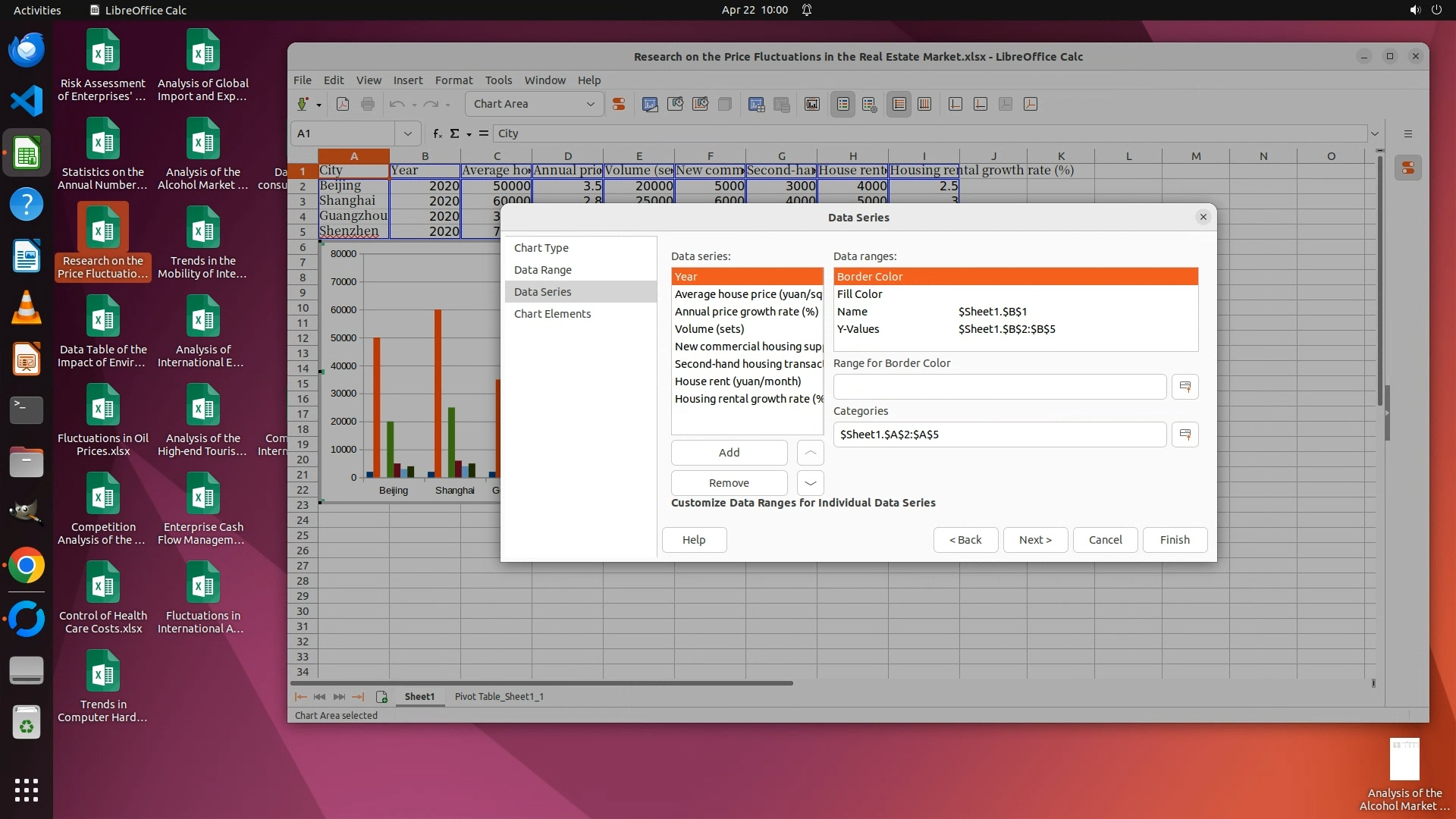Click select-range icon beside Border Color field
The image size is (1456, 819).
coord(1185,387)
